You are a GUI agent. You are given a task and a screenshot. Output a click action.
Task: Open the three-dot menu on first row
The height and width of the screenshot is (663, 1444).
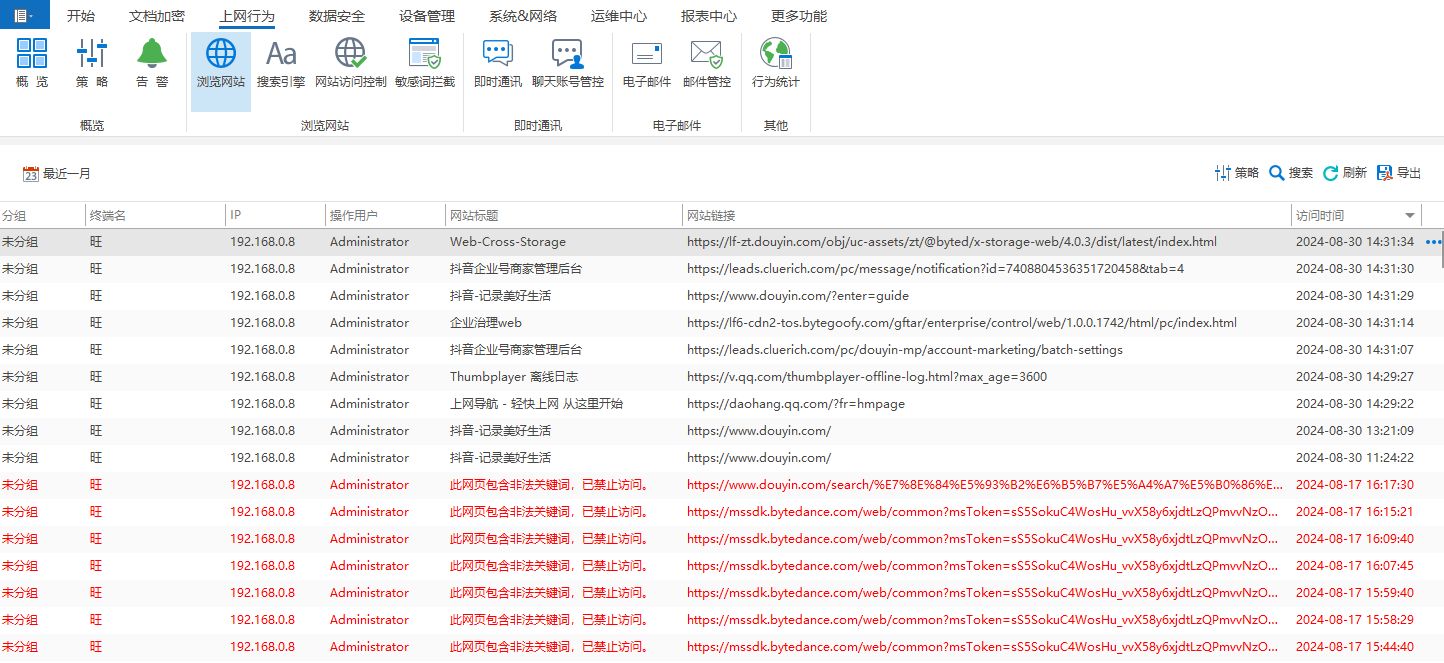click(1434, 242)
